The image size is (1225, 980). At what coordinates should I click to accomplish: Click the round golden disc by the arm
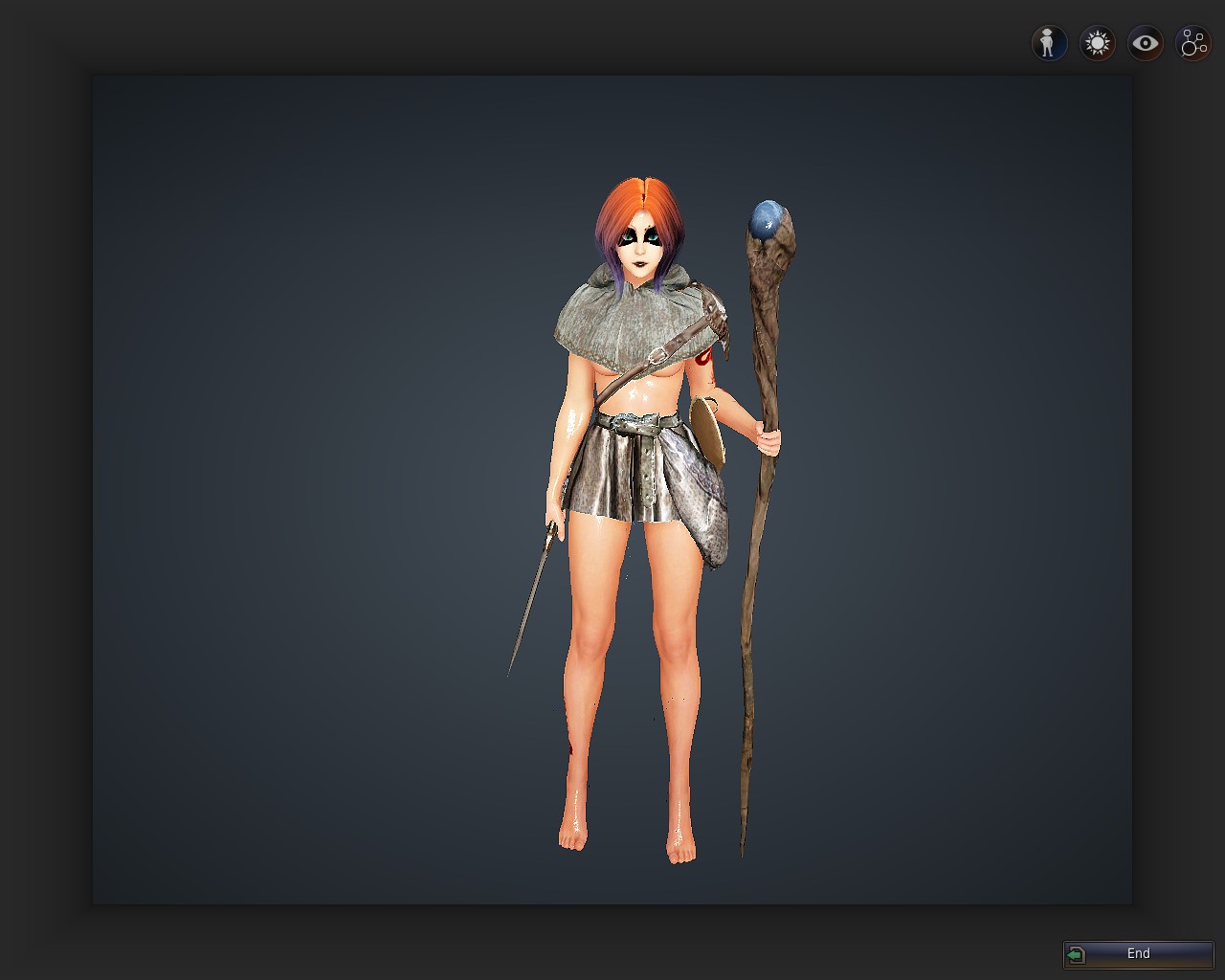(708, 431)
